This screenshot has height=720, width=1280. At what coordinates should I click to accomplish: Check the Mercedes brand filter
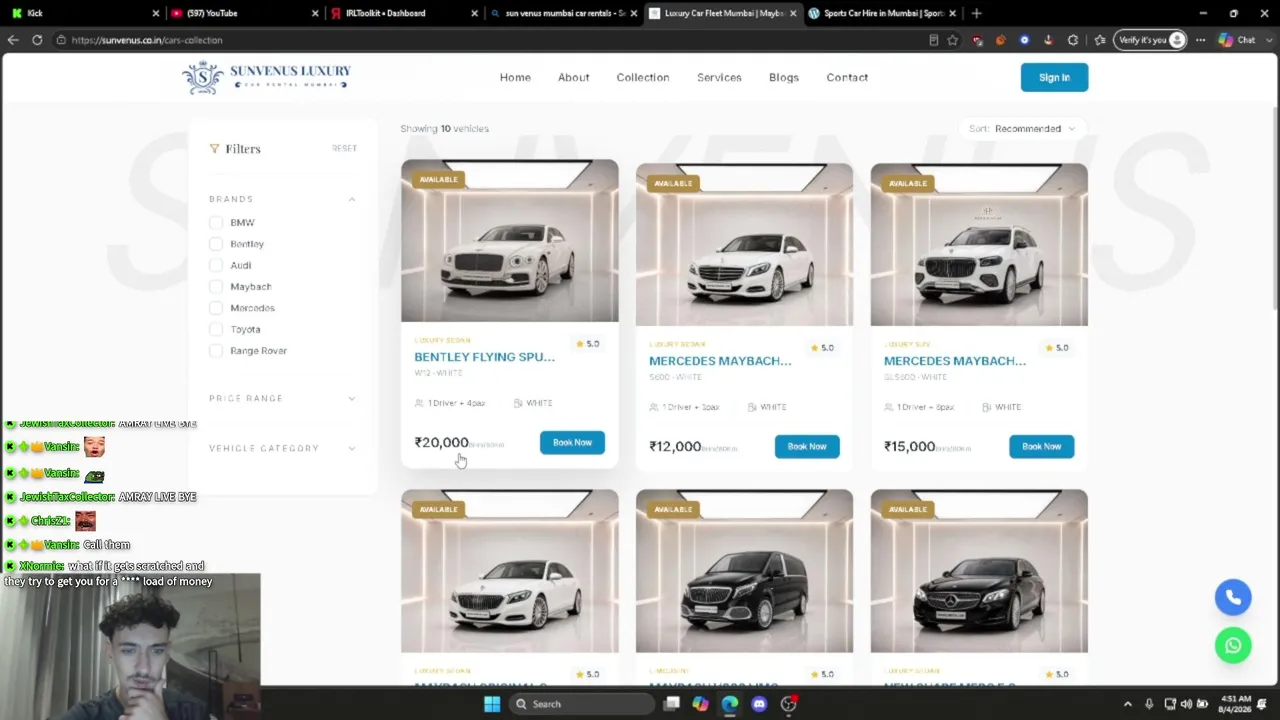tap(216, 308)
